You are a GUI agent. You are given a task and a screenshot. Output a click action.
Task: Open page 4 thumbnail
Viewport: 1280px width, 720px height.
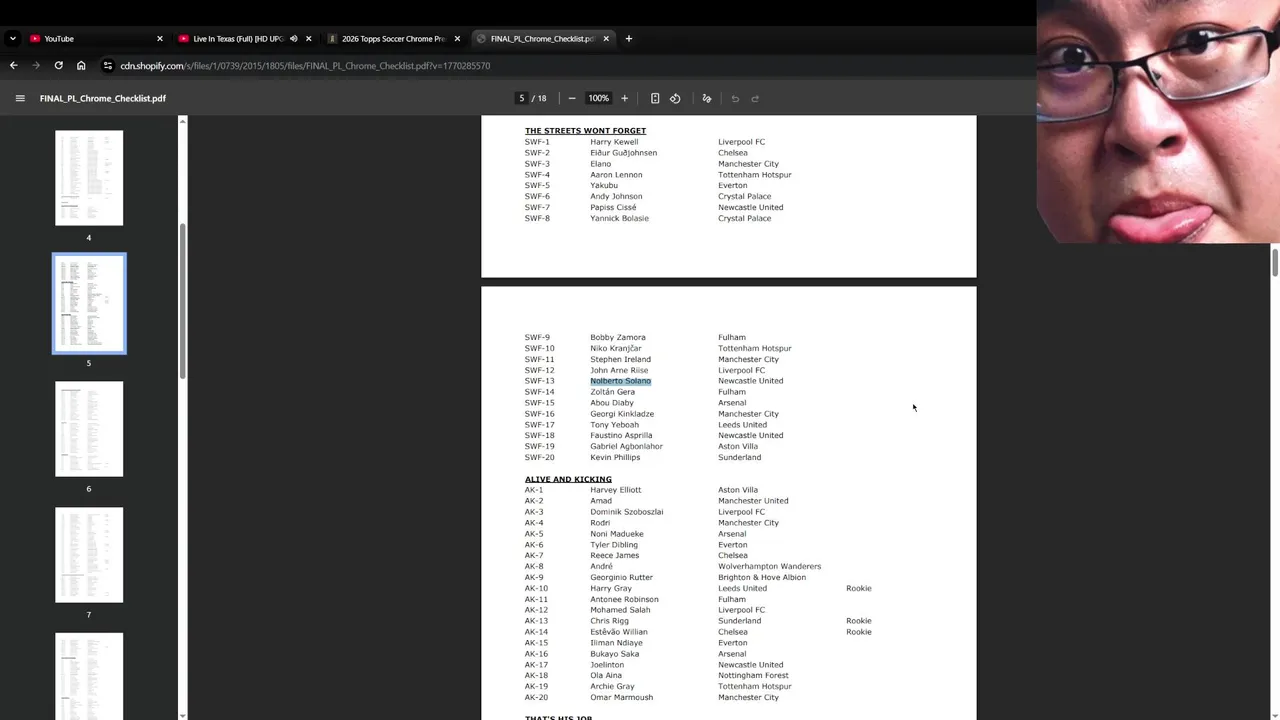[x=89, y=178]
